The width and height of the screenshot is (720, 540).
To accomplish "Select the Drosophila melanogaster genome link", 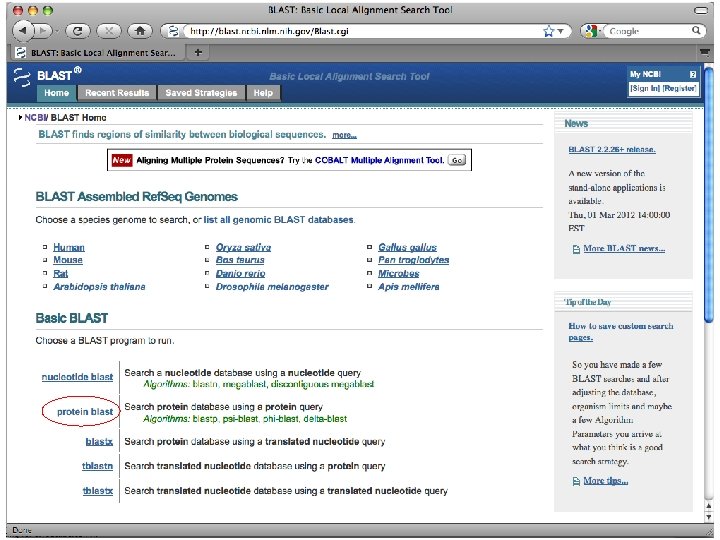I will click(x=272, y=287).
